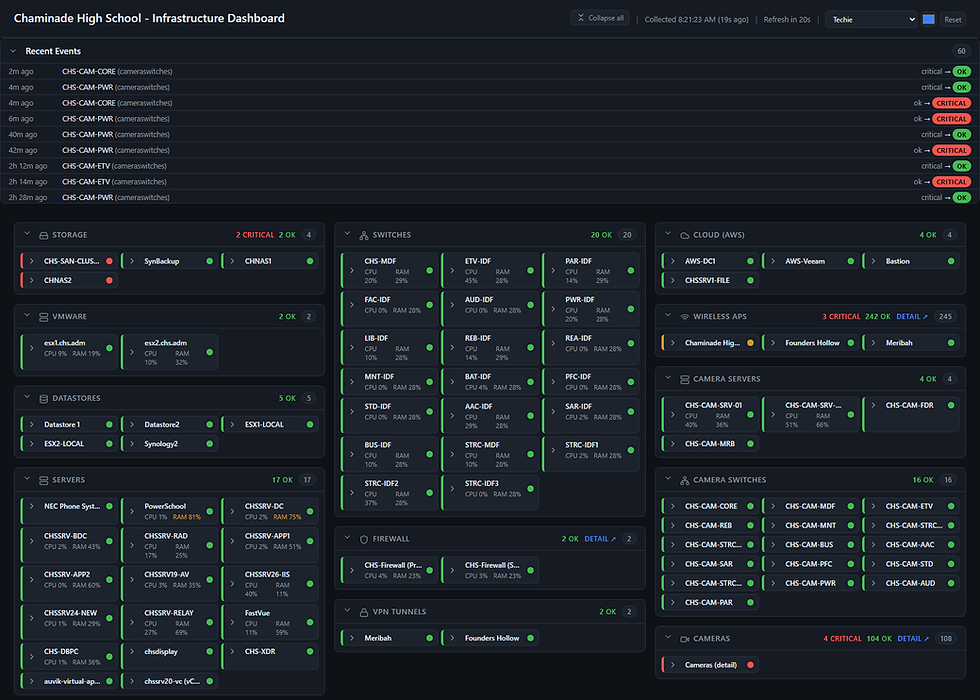Collapse the Recent Events panel
Screen dimensions: 980x700
click(13, 51)
